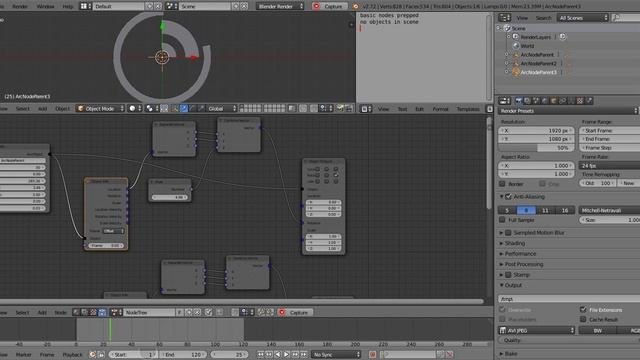Click the auto keyframe record icon in timeline
The width and height of the screenshot is (640, 360).
[372, 354]
